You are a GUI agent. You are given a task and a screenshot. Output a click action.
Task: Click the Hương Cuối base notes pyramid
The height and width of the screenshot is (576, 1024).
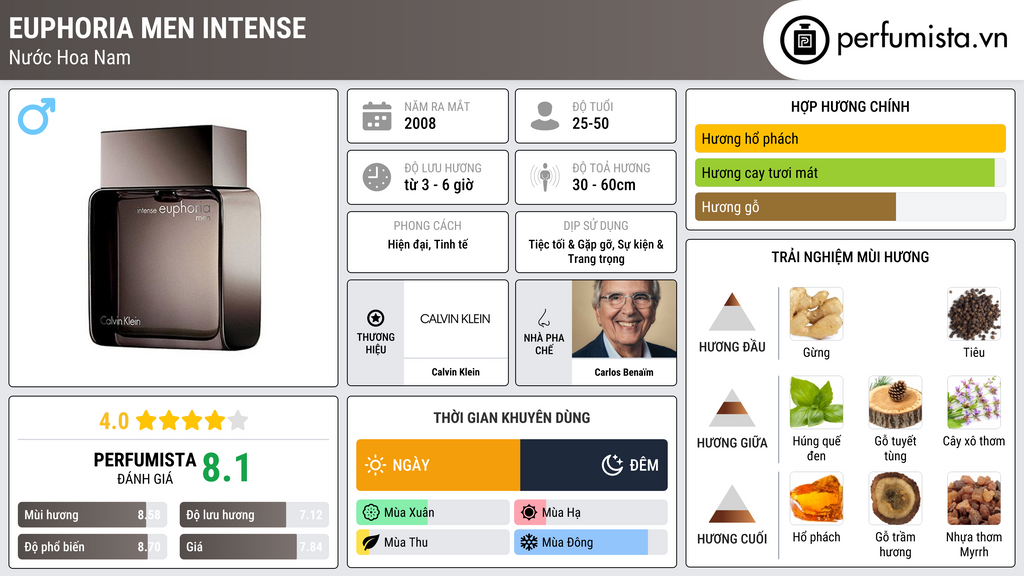coord(731,504)
